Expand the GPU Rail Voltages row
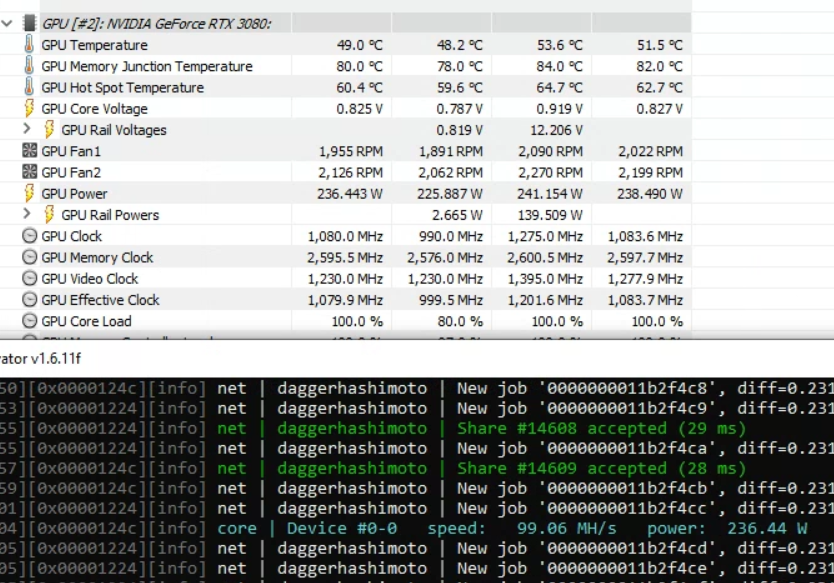The width and height of the screenshot is (834, 583). (27, 129)
